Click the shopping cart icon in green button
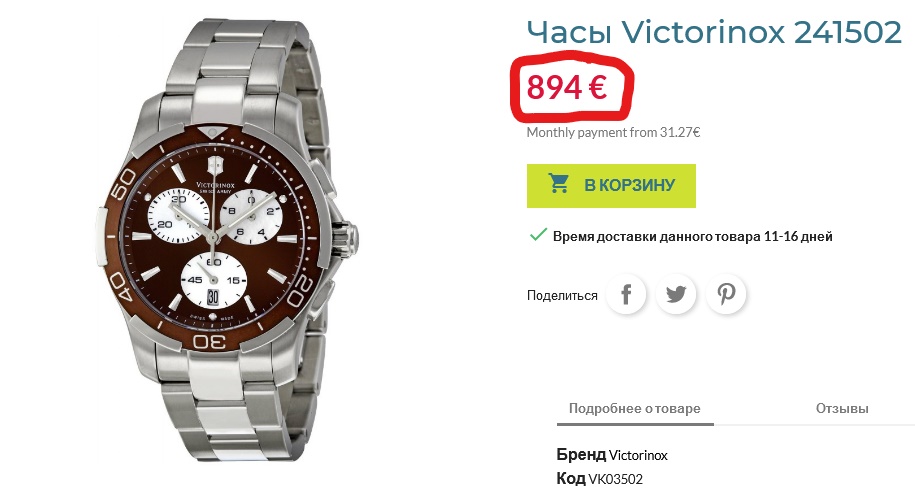The image size is (915, 502). pyautogui.click(x=558, y=184)
